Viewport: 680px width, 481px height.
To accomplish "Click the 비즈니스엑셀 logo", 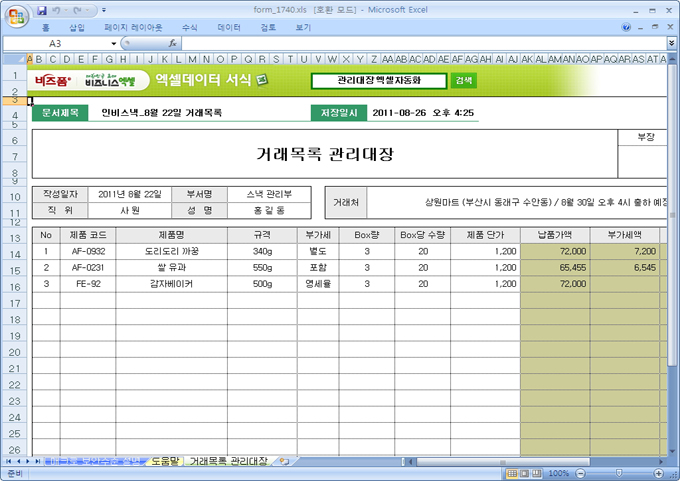I will tap(110, 80).
